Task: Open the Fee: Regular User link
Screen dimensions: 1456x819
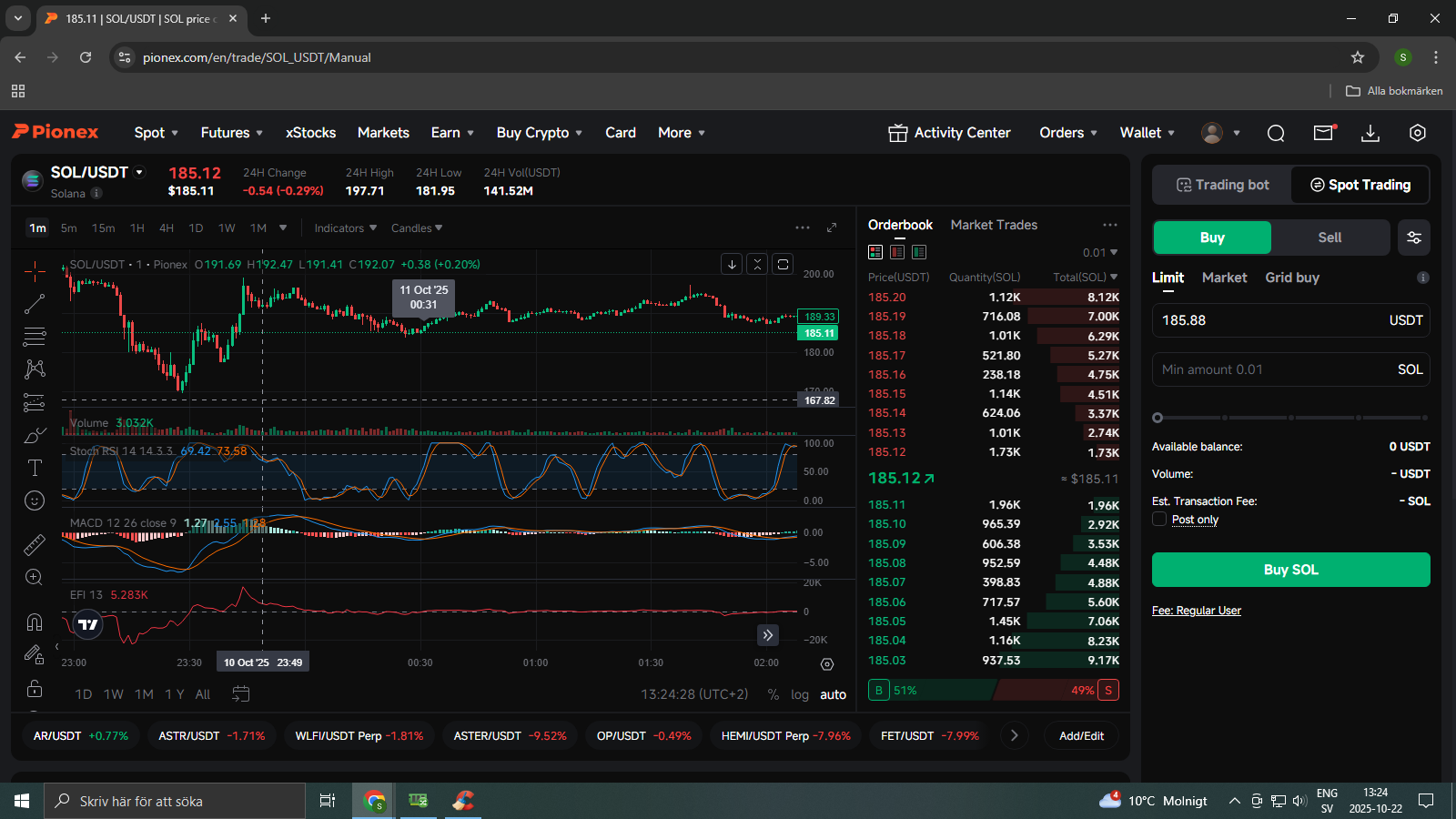Action: click(1197, 611)
